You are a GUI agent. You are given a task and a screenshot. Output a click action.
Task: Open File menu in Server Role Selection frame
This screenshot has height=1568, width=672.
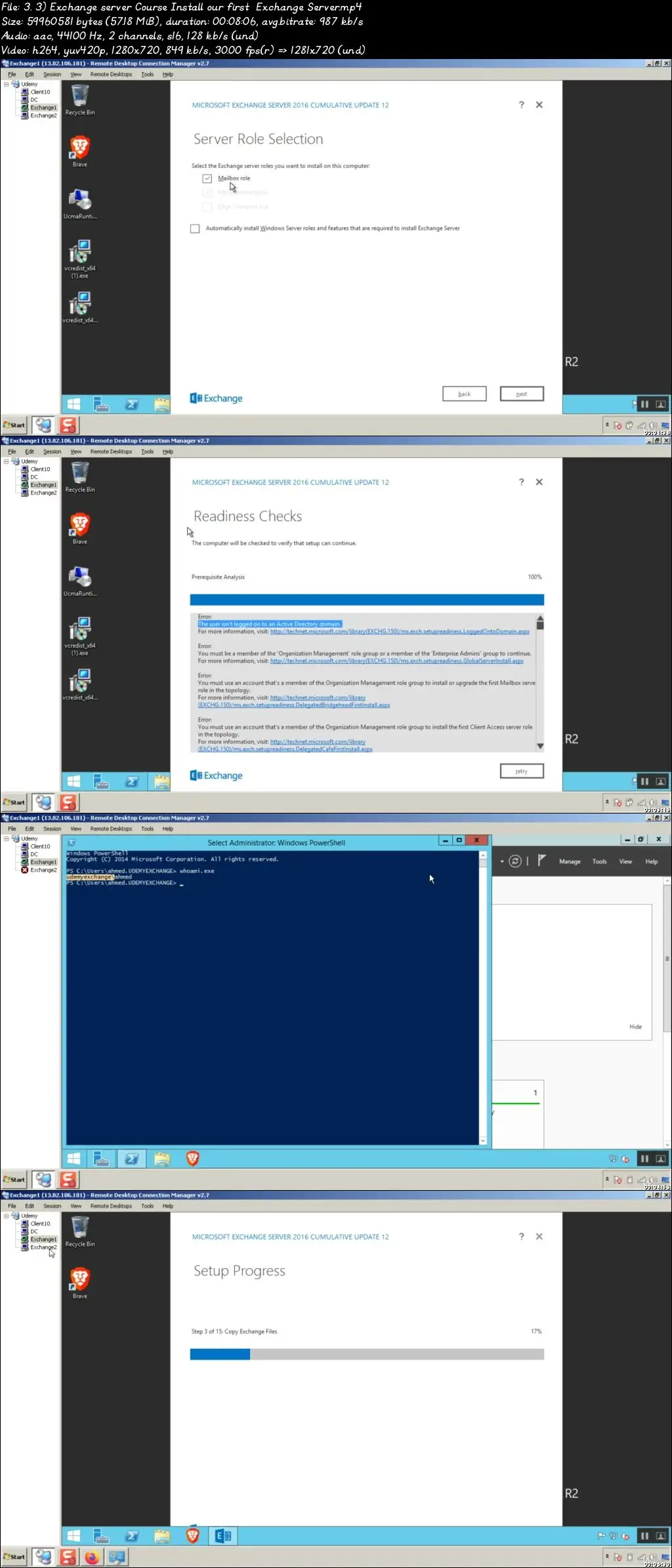coord(12,75)
